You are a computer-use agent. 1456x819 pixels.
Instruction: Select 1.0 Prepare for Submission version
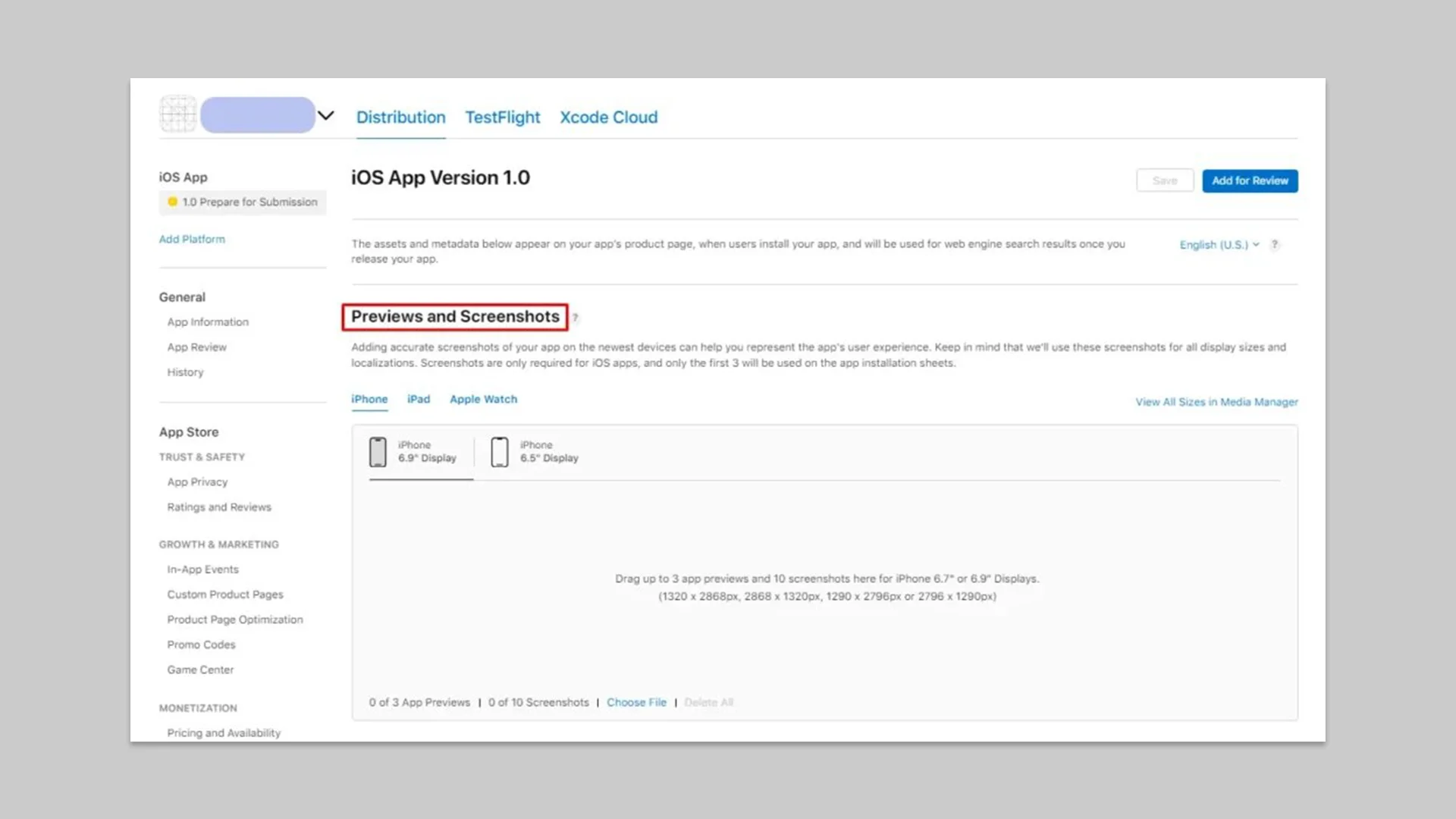pyautogui.click(x=243, y=202)
